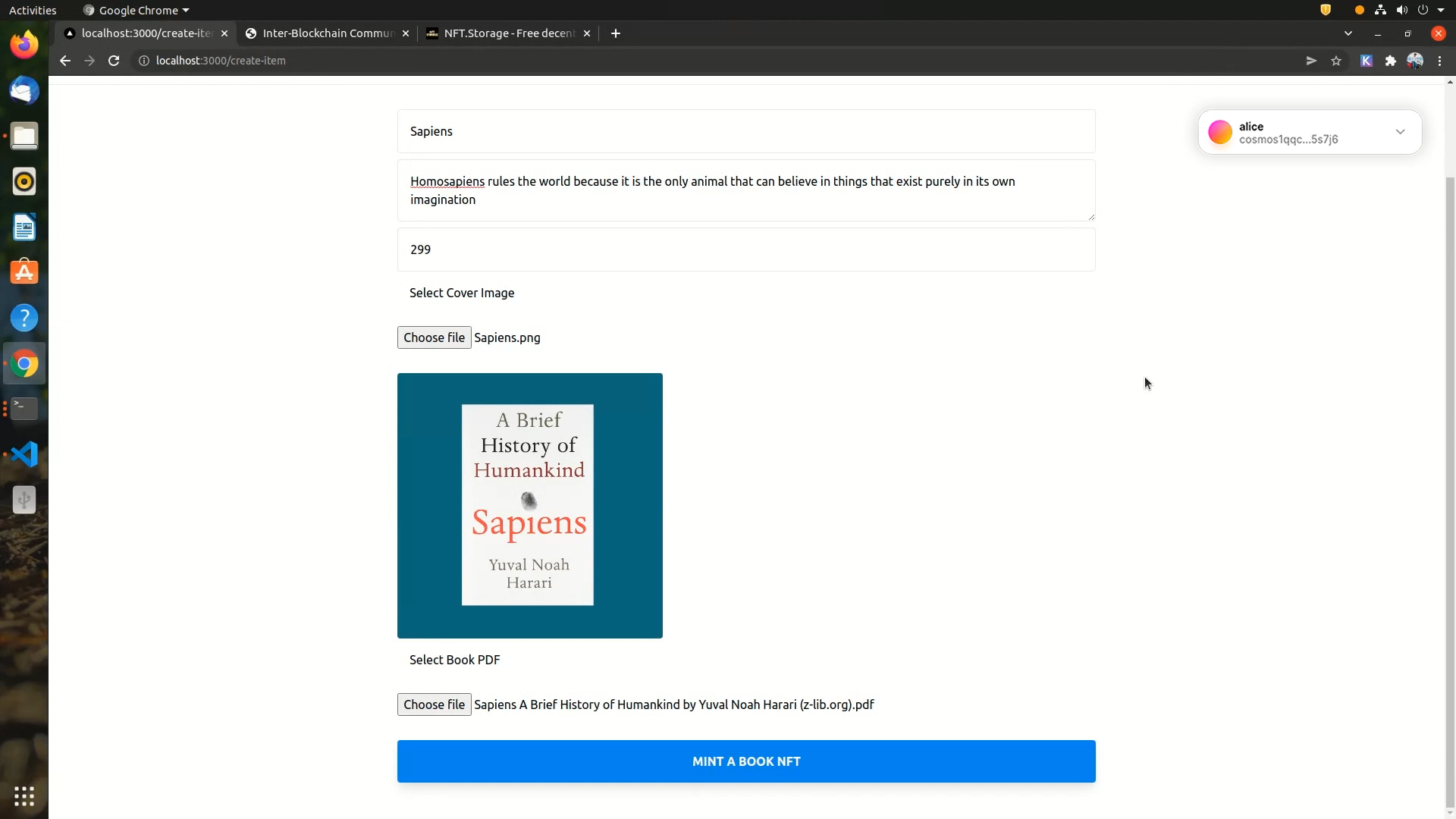Viewport: 1456px width, 819px height.
Task: Reload the current page
Action: click(x=114, y=61)
